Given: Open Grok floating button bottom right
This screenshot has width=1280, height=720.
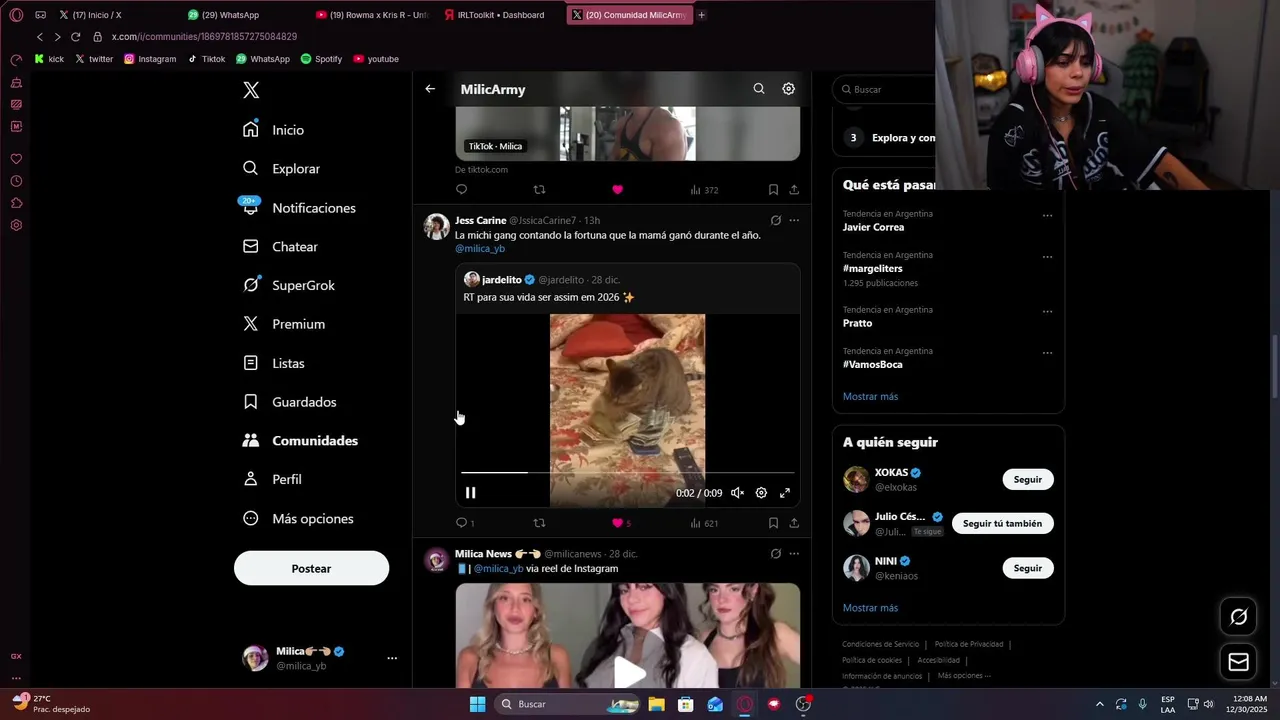Looking at the screenshot, I should [1238, 617].
